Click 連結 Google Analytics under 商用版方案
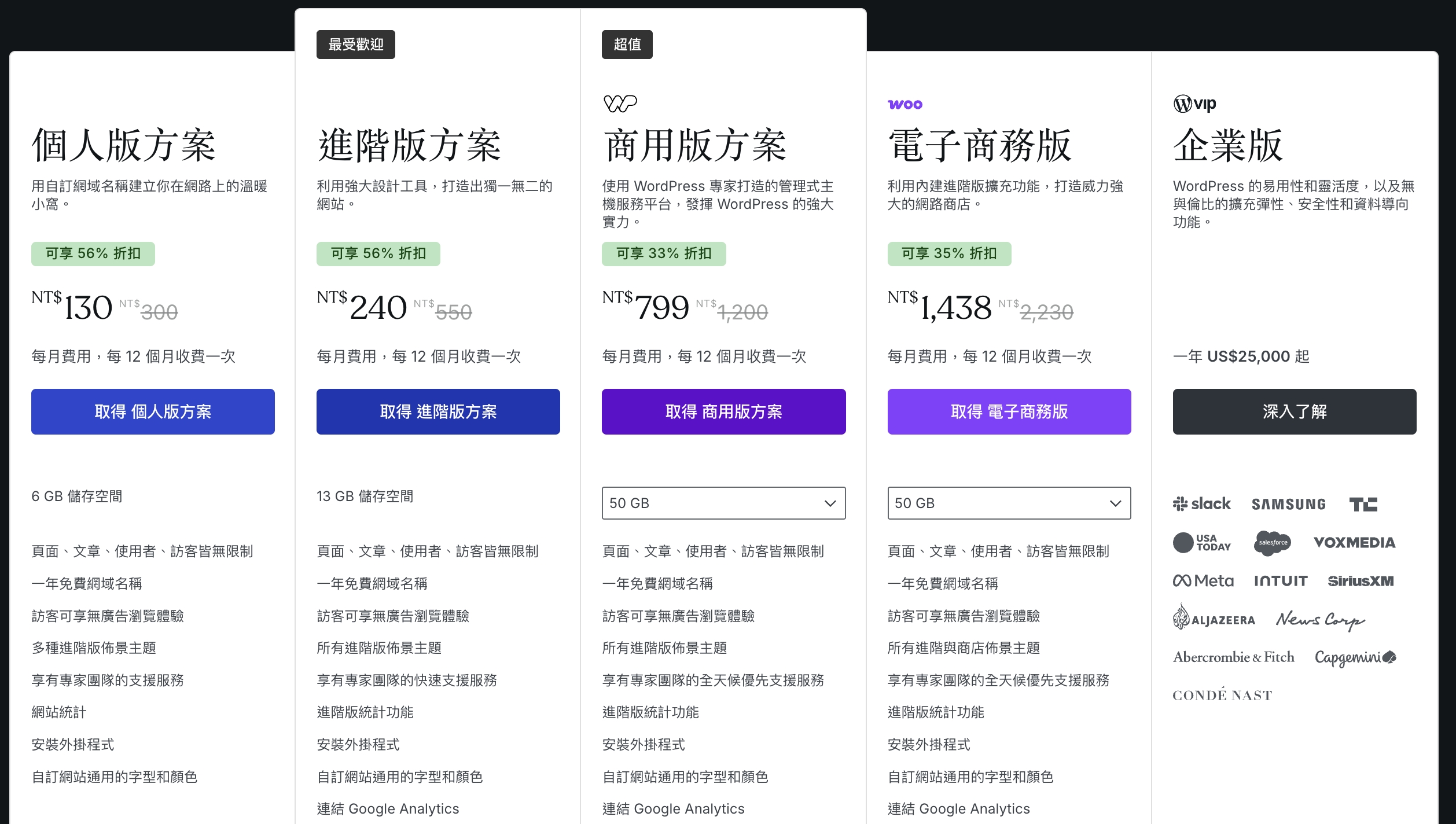Viewport: 1456px width, 824px height. pos(673,809)
